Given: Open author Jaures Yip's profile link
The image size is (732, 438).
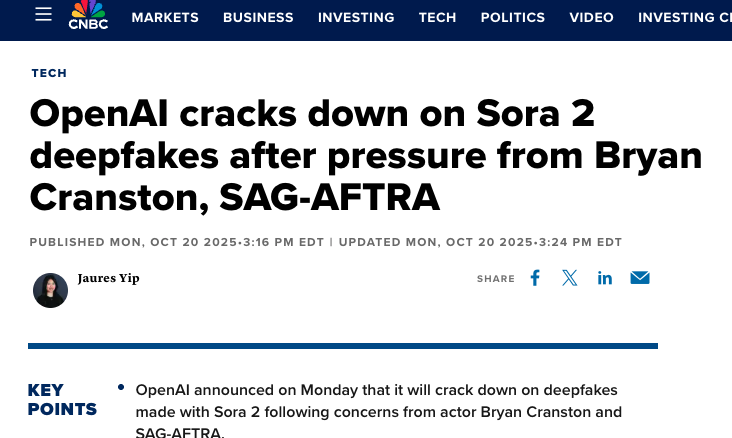Looking at the screenshot, I should pyautogui.click(x=108, y=278).
